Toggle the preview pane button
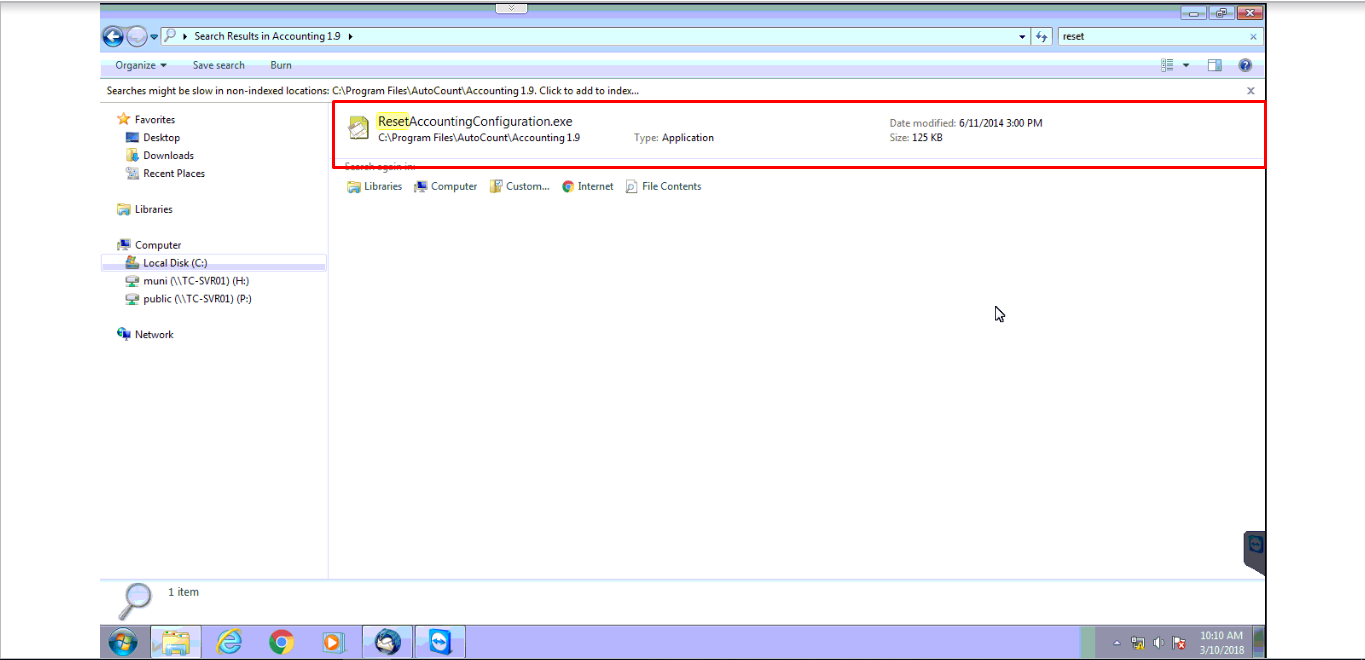1365x660 pixels. click(1215, 65)
